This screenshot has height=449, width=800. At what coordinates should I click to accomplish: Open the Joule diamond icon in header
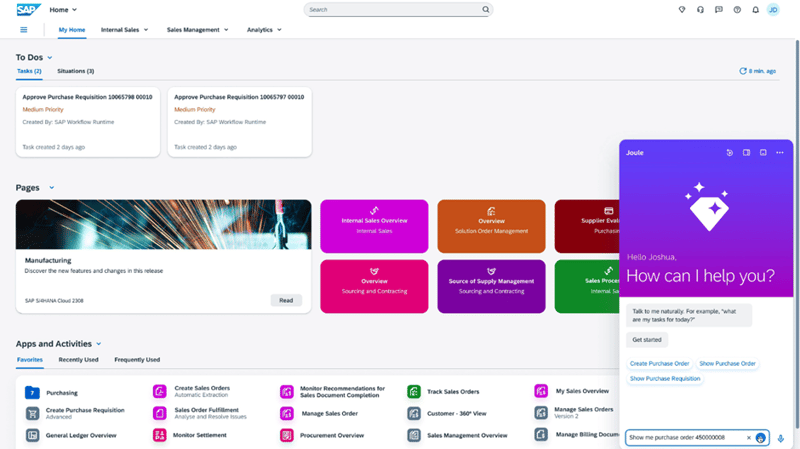[x=682, y=9]
